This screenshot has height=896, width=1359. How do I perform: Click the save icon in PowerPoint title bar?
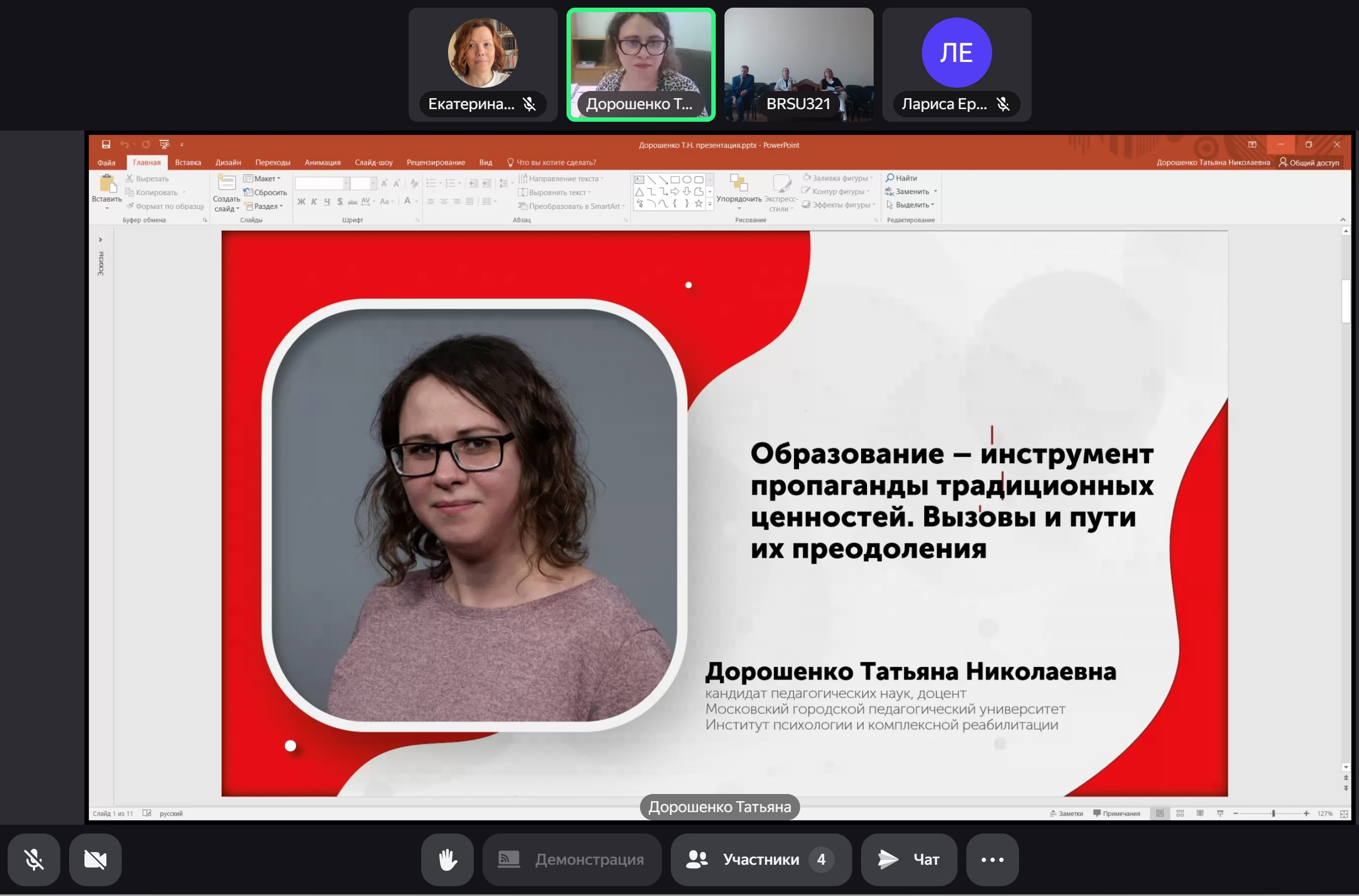[x=106, y=145]
